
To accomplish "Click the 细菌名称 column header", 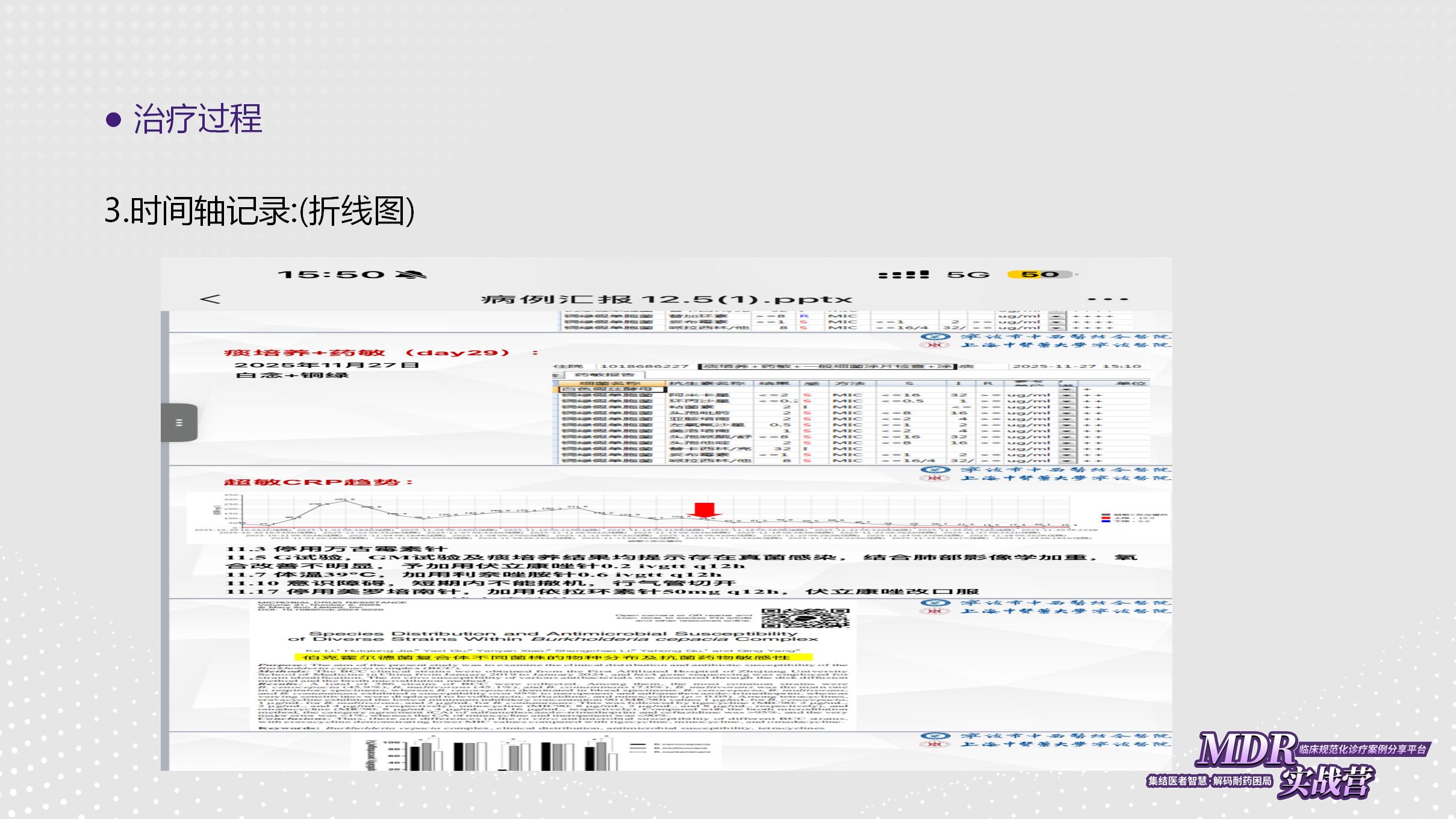I will coord(610,383).
